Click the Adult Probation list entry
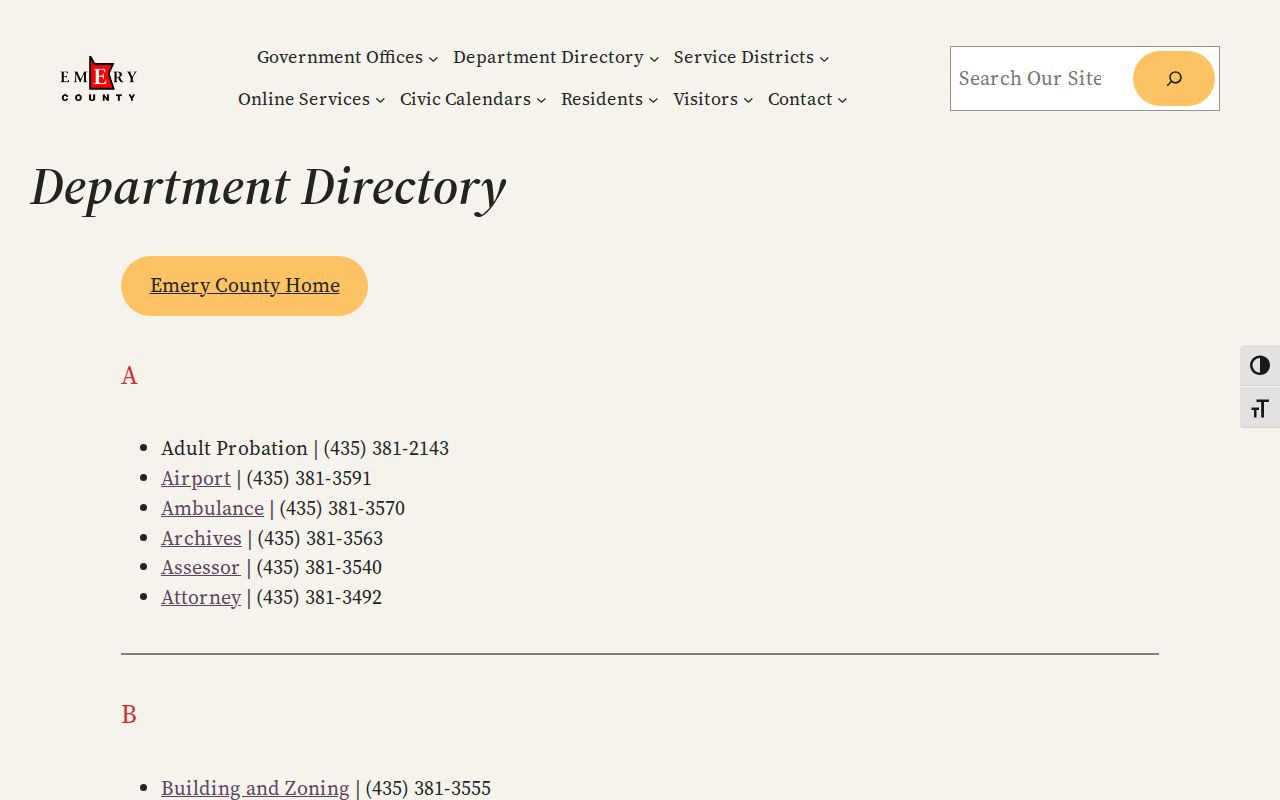This screenshot has width=1280, height=800. click(x=305, y=448)
